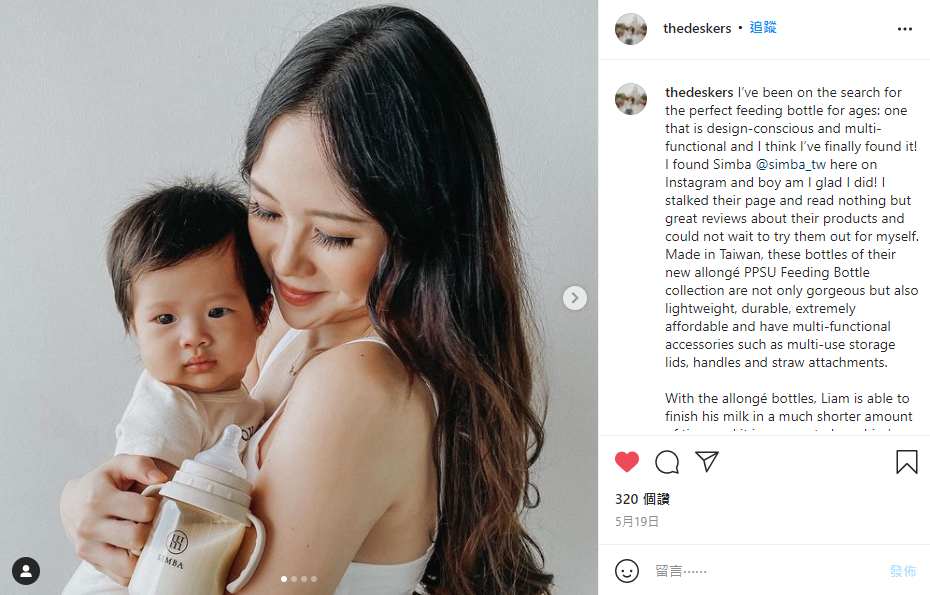
Task: View the 320 個讚 likes list
Action: (x=642, y=499)
